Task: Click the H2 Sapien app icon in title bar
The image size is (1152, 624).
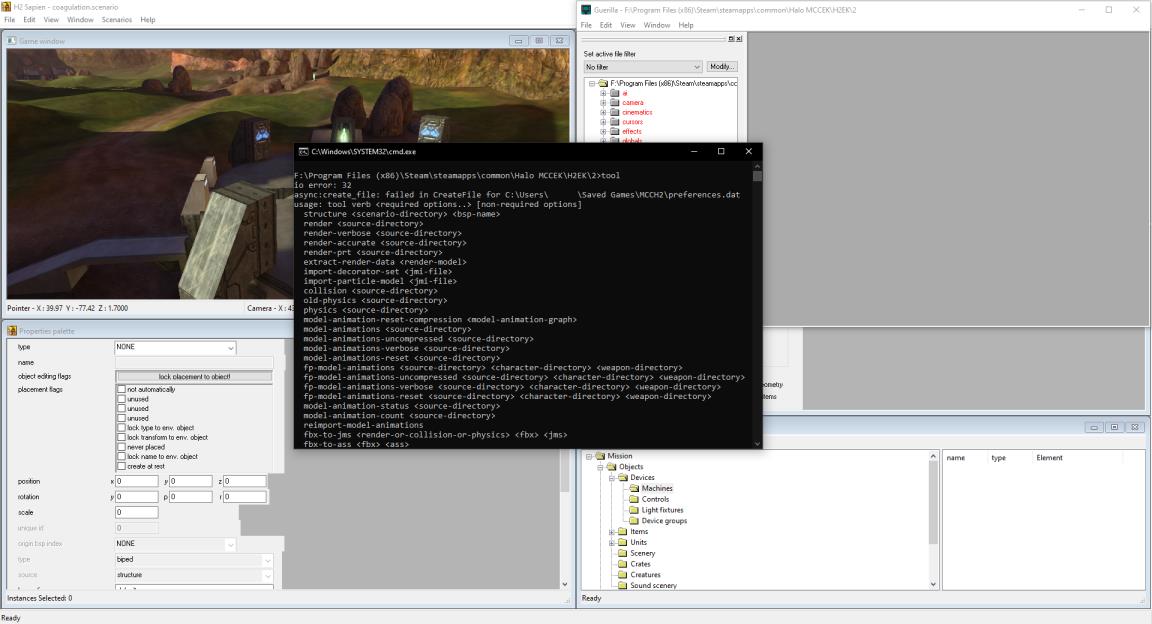Action: tap(6, 7)
